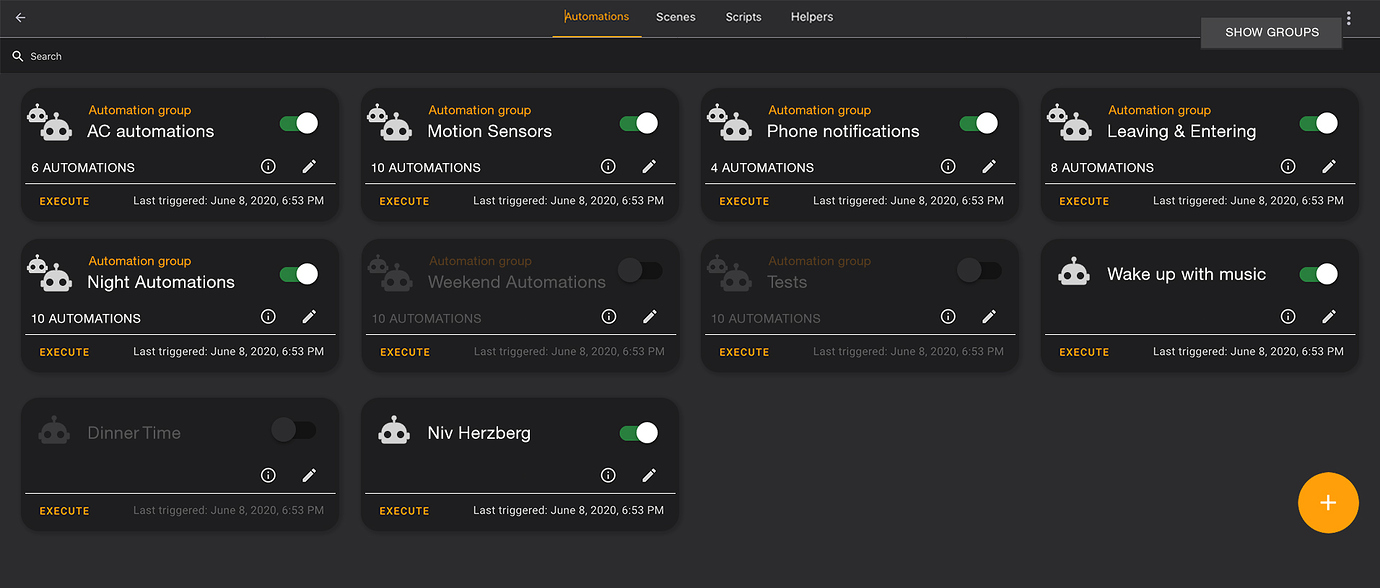Open info for Weekend Automations
The width and height of the screenshot is (1380, 588).
608,317
